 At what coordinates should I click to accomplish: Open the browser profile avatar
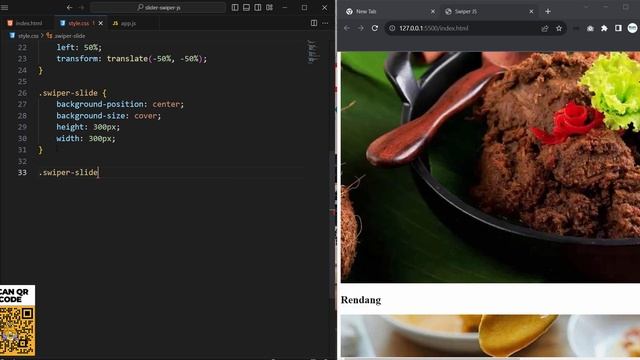(x=632, y=28)
